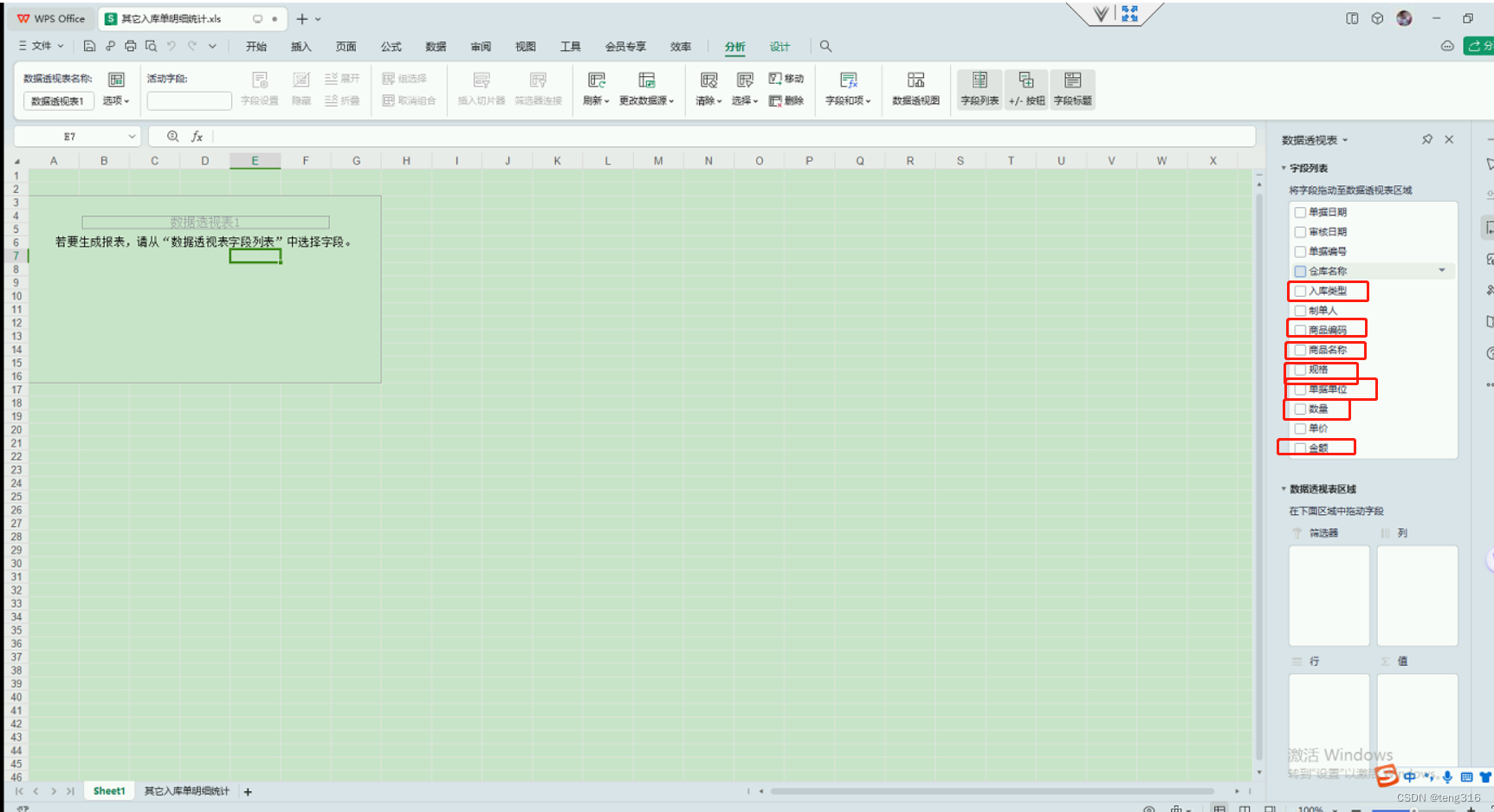Open the search magnifier in ribbon tab bar
1494x812 pixels.
point(825,46)
